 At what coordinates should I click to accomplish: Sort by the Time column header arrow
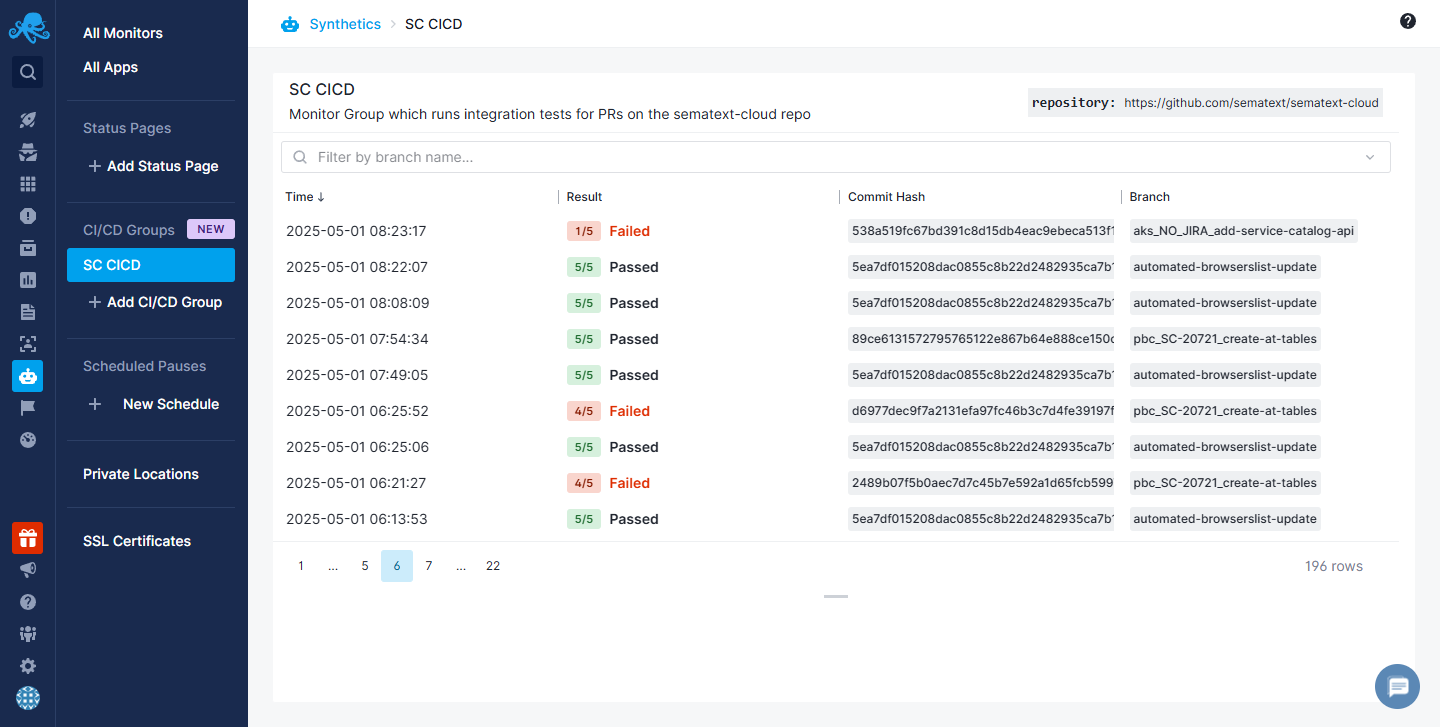point(318,196)
